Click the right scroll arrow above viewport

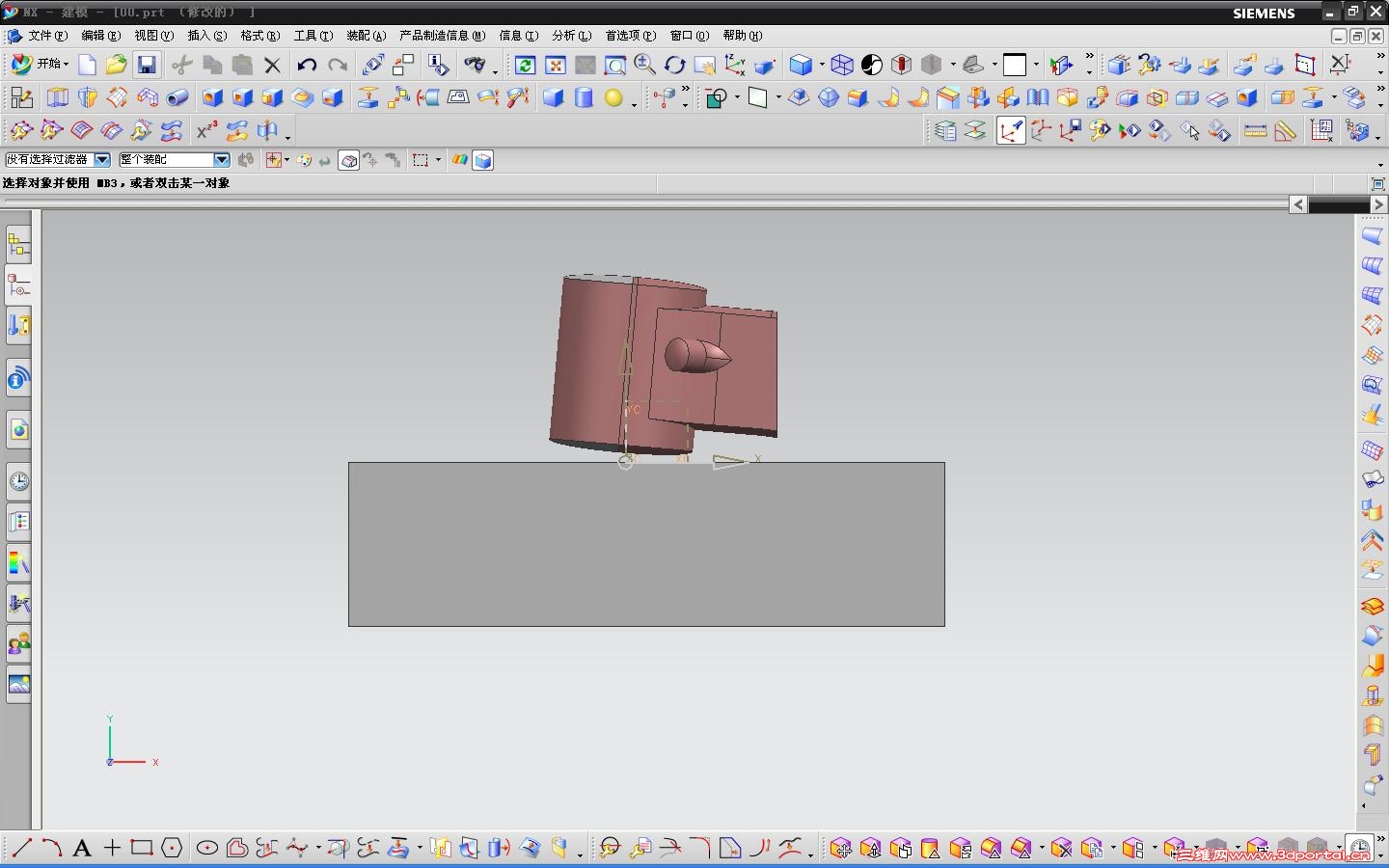point(1378,204)
